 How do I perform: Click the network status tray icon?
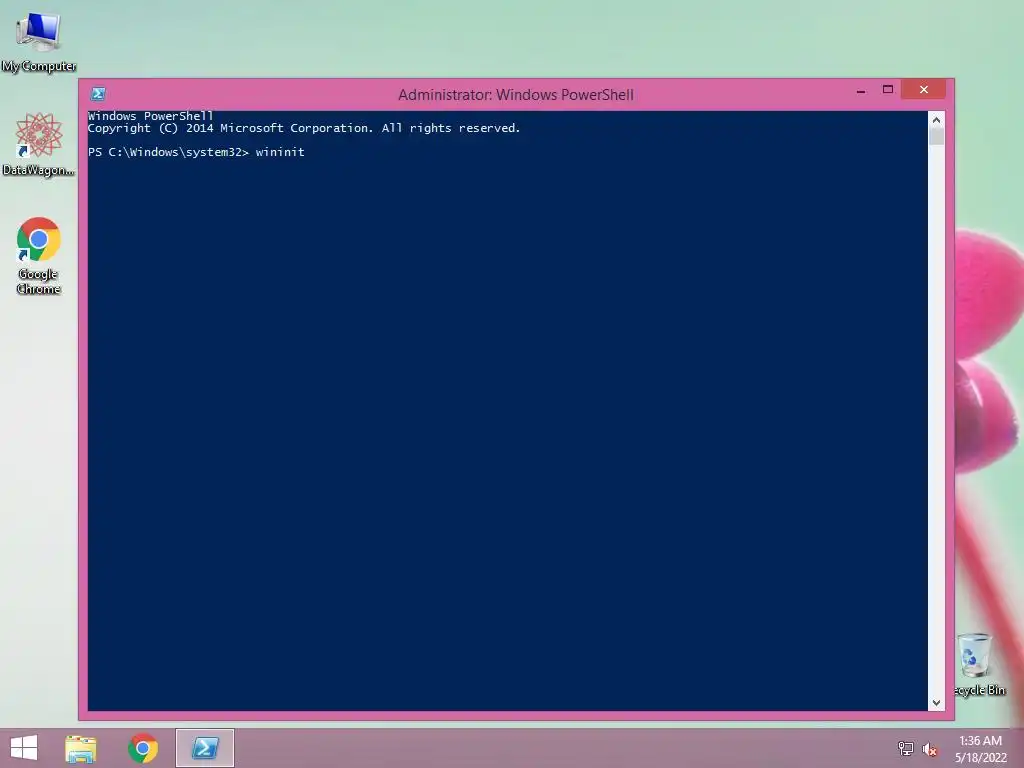tap(906, 748)
